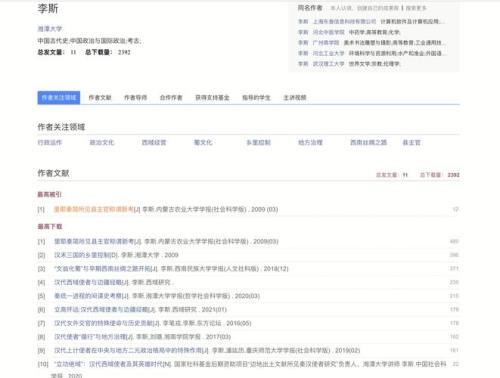Open article 8 about 地方治理
The image size is (500, 378).
point(91,337)
